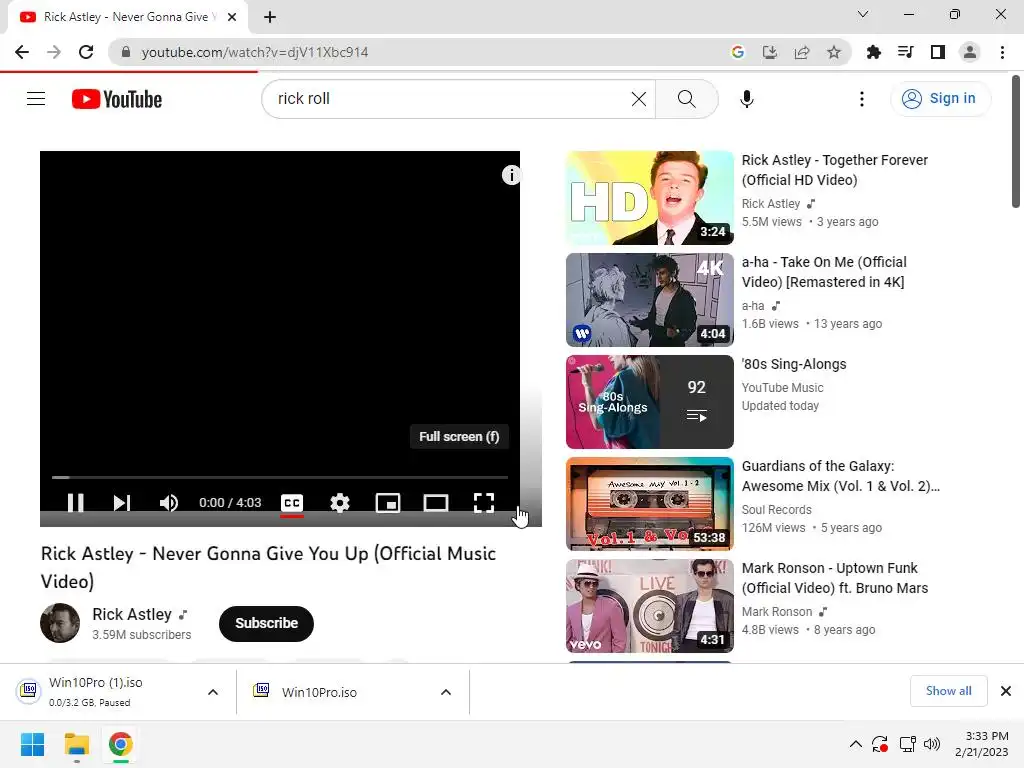The image size is (1024, 768).
Task: Skip to next video in player
Action: pos(121,502)
